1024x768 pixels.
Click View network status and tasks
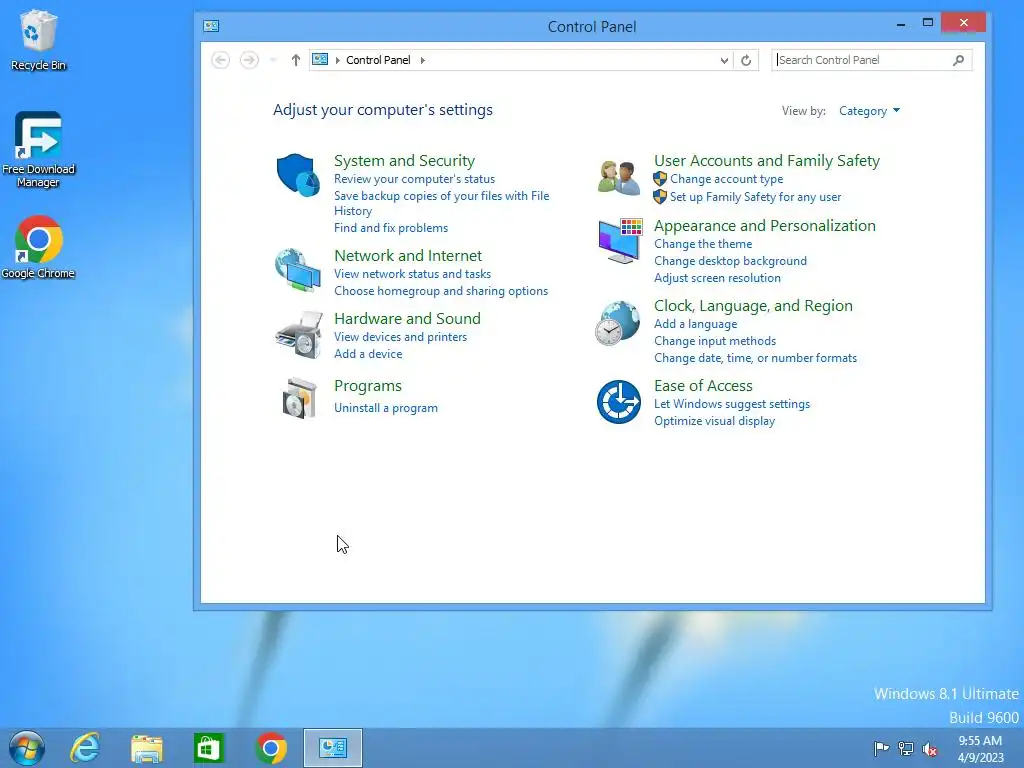point(412,274)
